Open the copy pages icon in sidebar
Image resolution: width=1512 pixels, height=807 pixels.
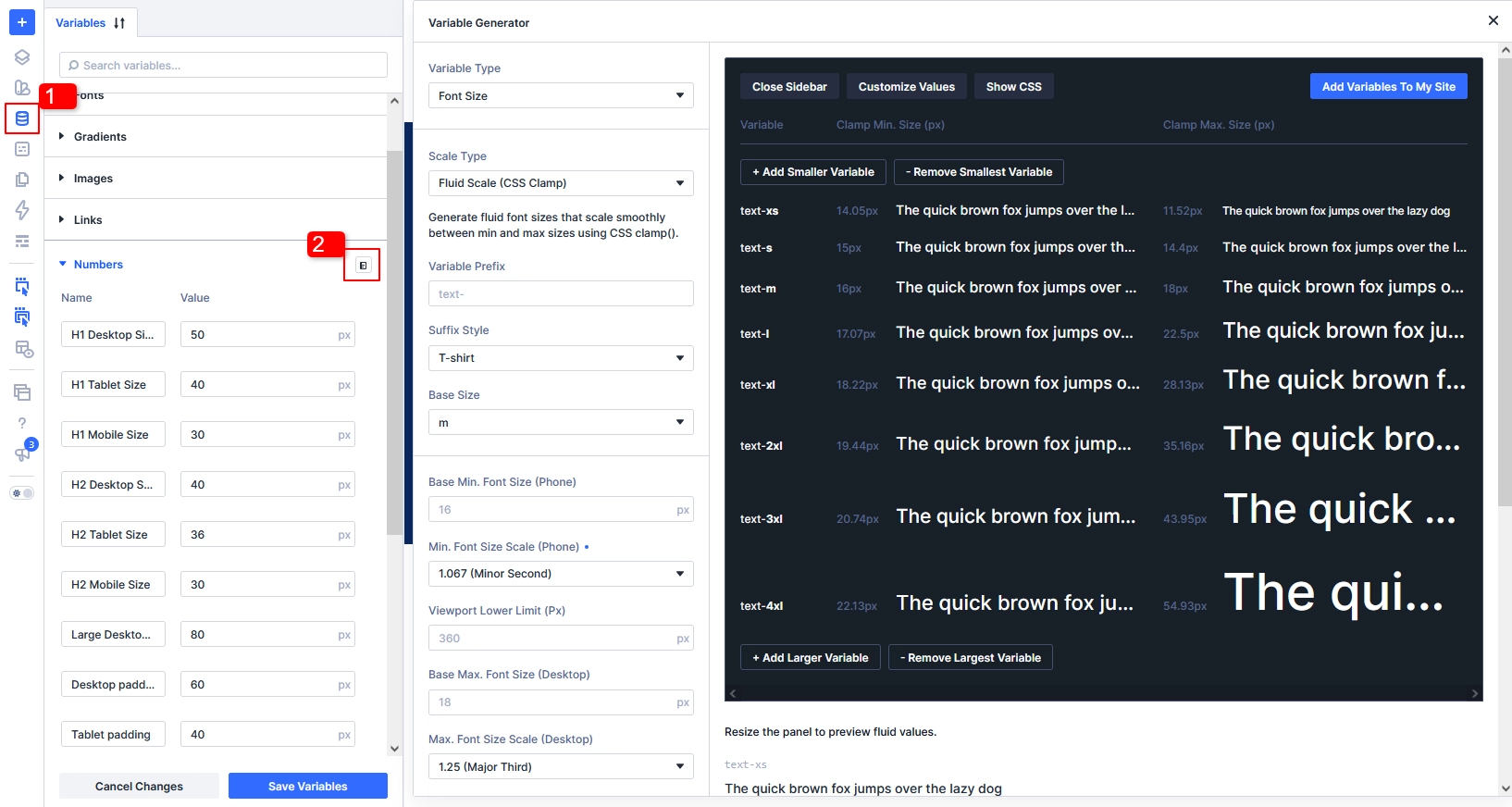click(x=22, y=180)
